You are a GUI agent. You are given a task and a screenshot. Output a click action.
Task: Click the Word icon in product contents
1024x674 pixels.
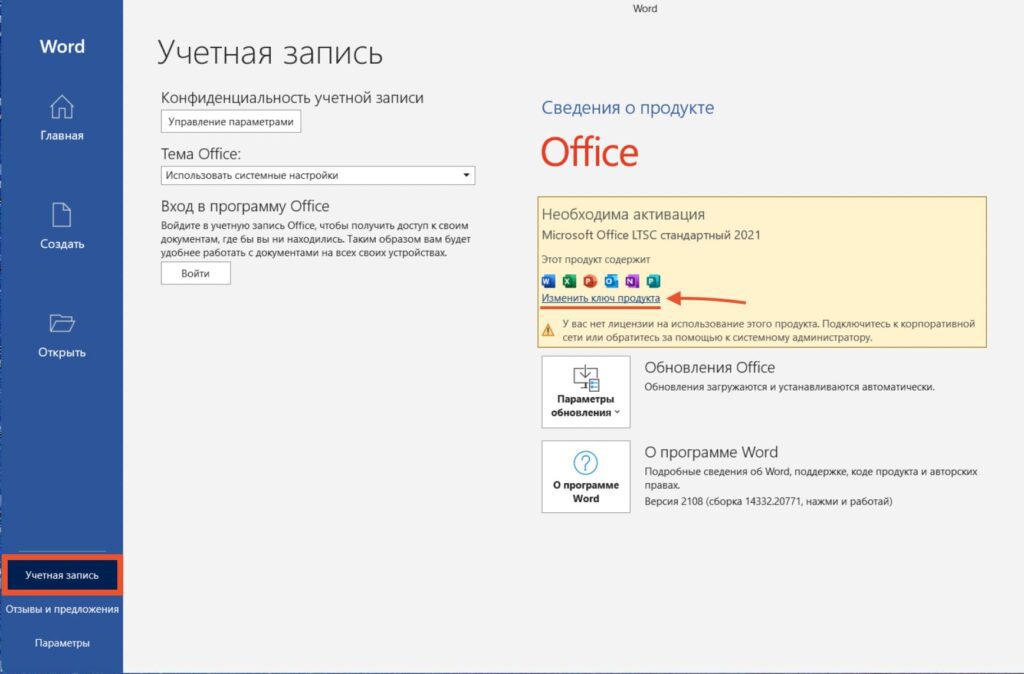[547, 280]
